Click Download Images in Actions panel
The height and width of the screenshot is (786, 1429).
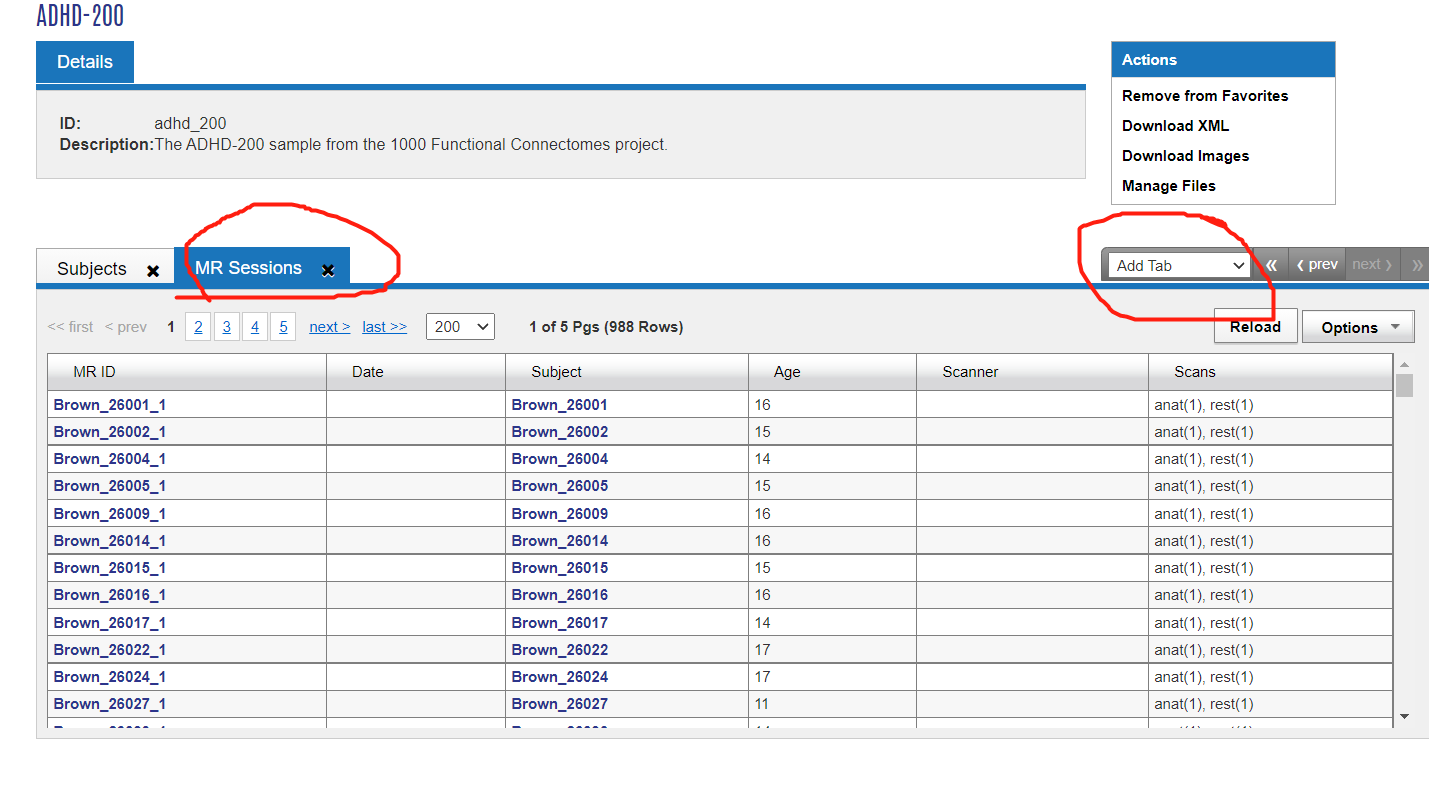click(1185, 156)
